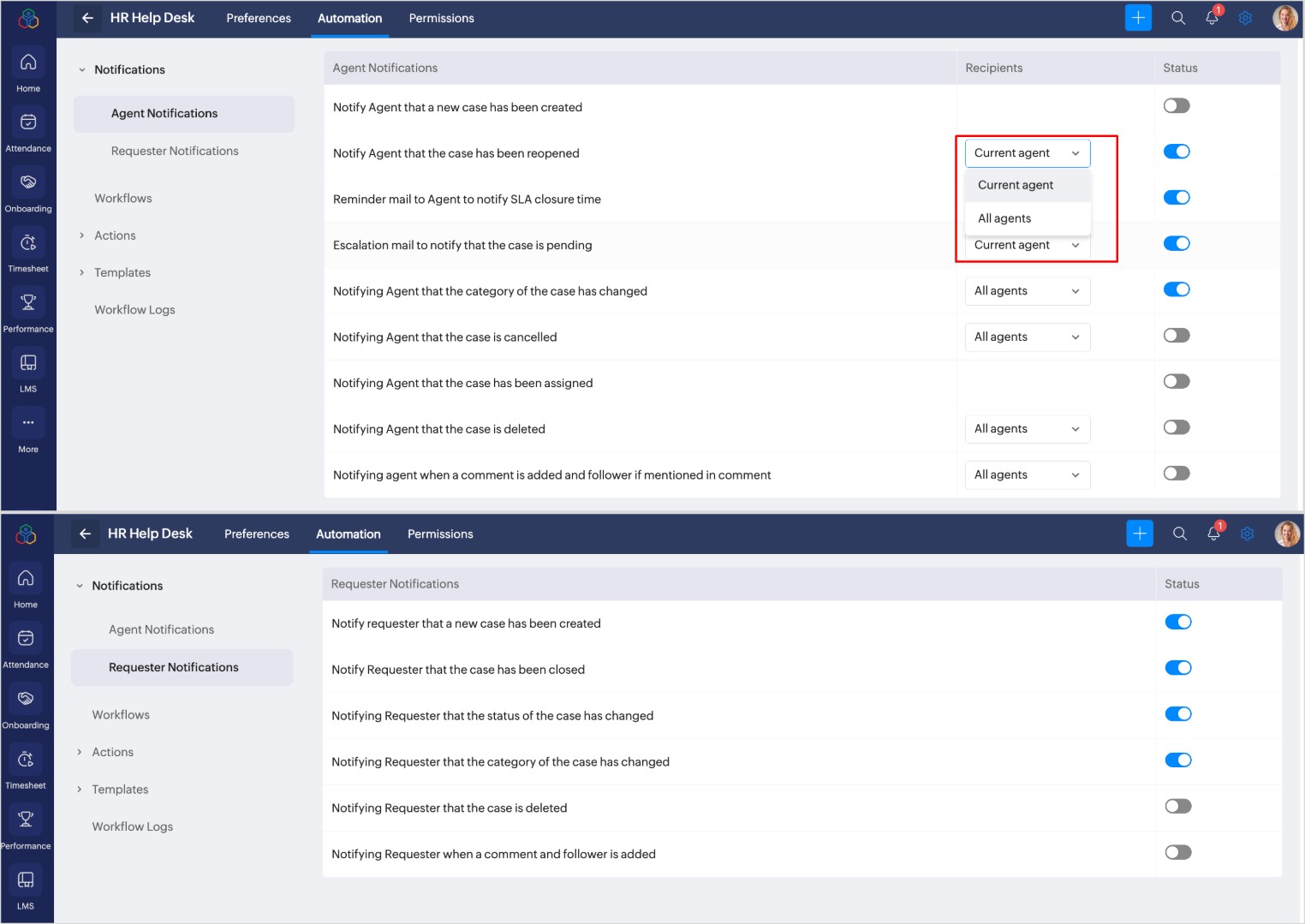Image resolution: width=1305 pixels, height=924 pixels.
Task: Open the user avatar on Requester Notifications page
Action: [x=1286, y=534]
